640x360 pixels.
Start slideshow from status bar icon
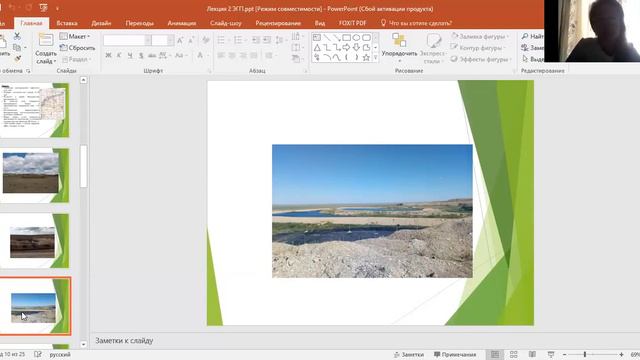pos(551,354)
